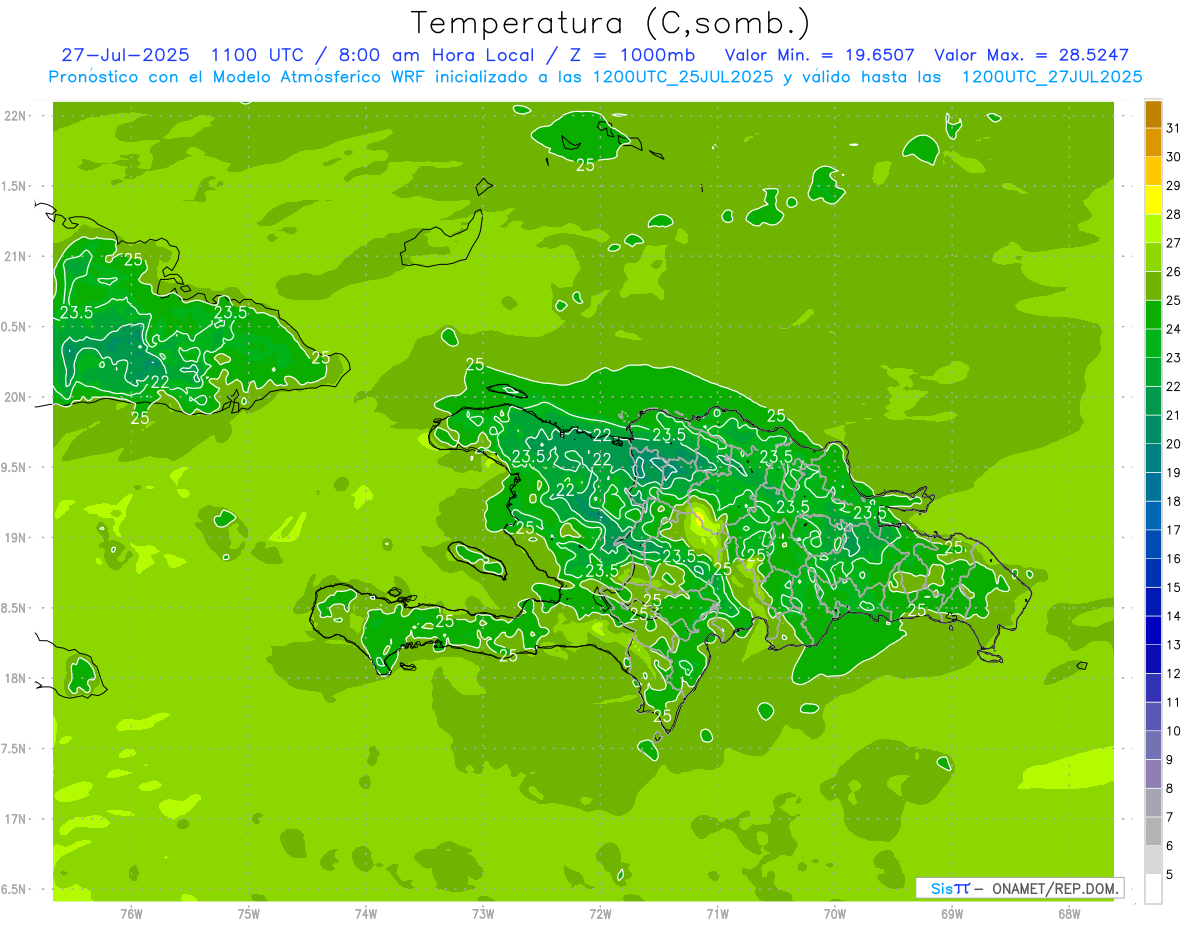Click the '70W' longitude axis label

pyautogui.click(x=835, y=913)
